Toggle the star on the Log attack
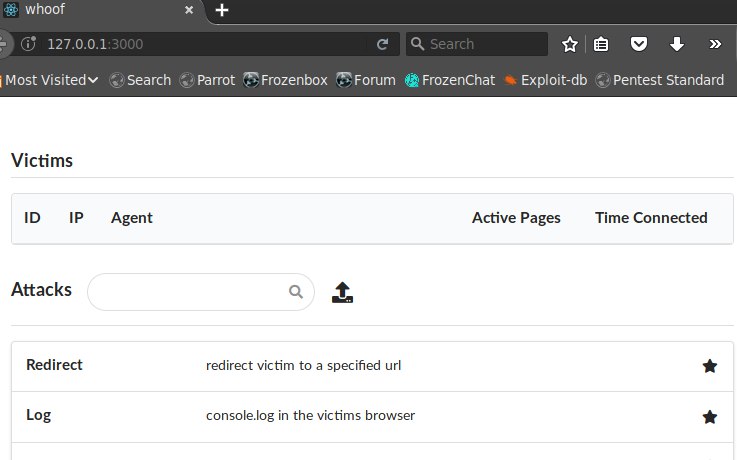The width and height of the screenshot is (737, 460). point(709,417)
